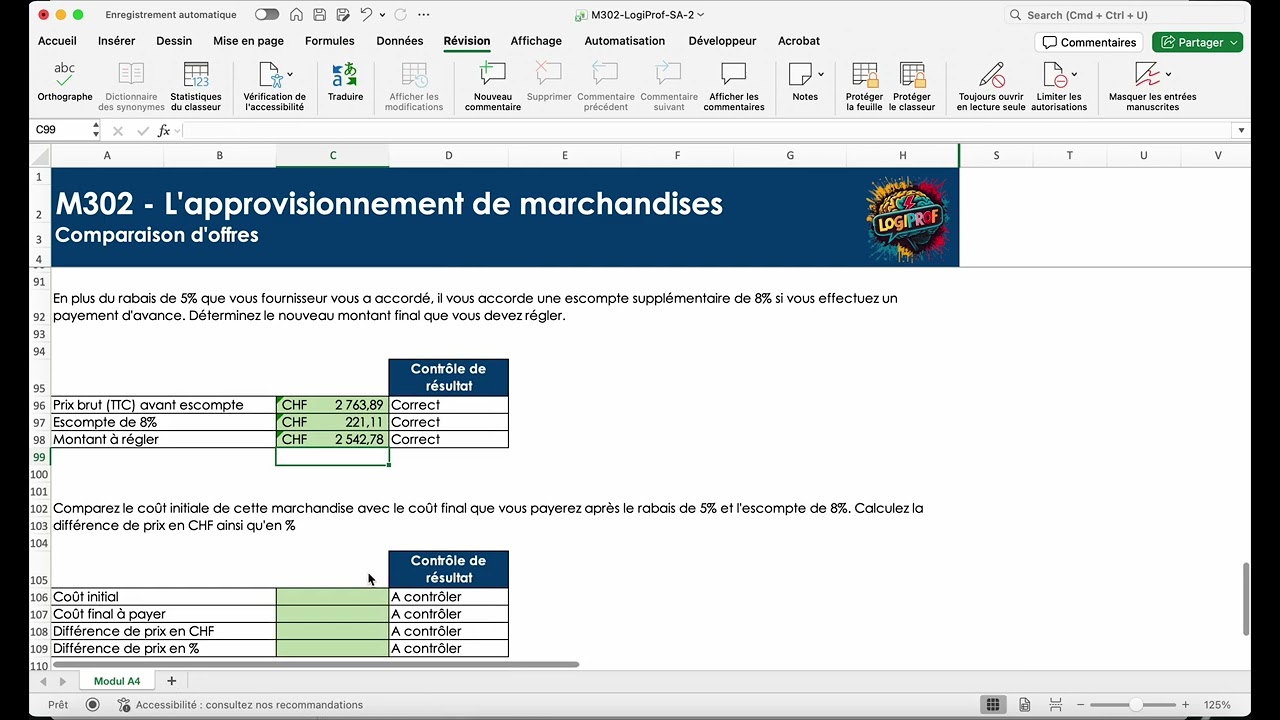
Task: Toggle Enregistrement automatique switch
Action: 267,15
